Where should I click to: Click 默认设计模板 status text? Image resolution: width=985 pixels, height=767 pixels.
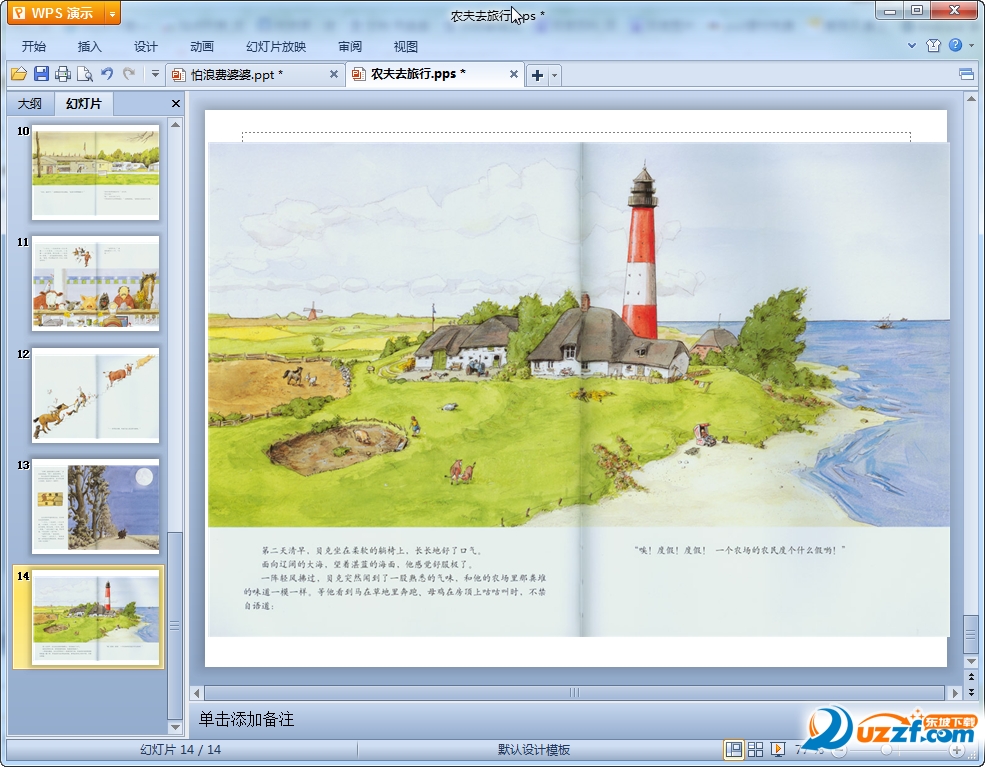point(534,749)
